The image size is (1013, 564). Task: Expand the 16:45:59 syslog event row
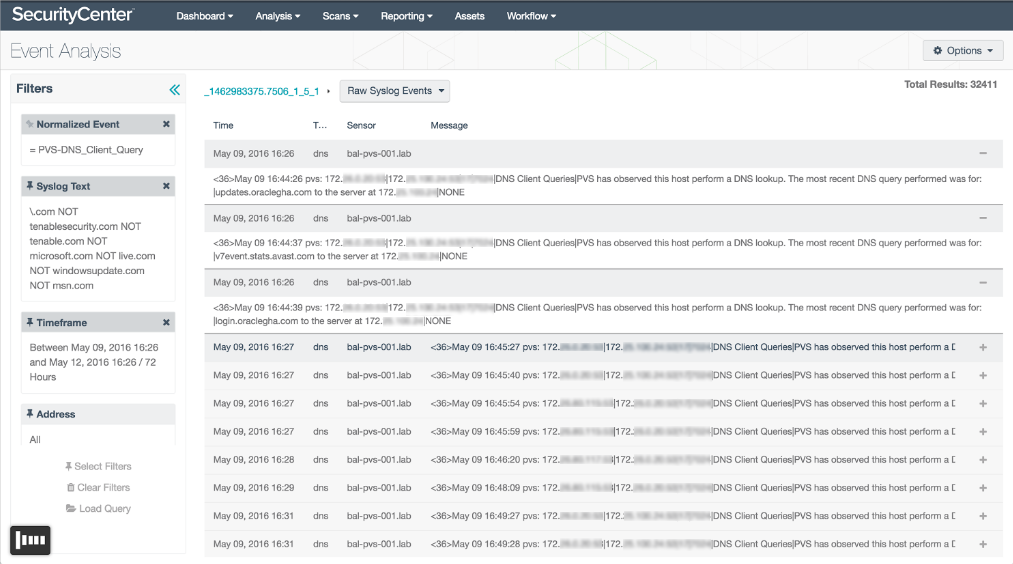(x=983, y=432)
